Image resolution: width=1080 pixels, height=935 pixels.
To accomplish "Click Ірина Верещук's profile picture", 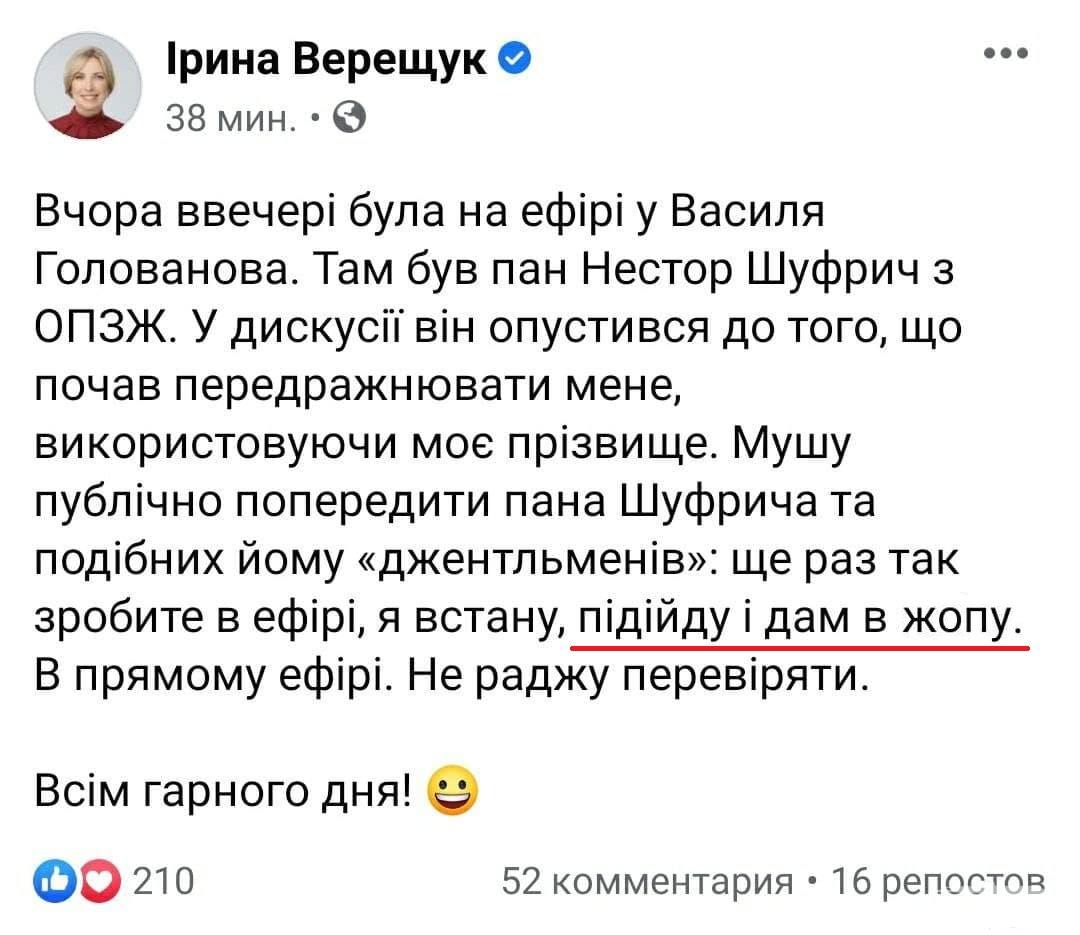I will pyautogui.click(x=87, y=85).
